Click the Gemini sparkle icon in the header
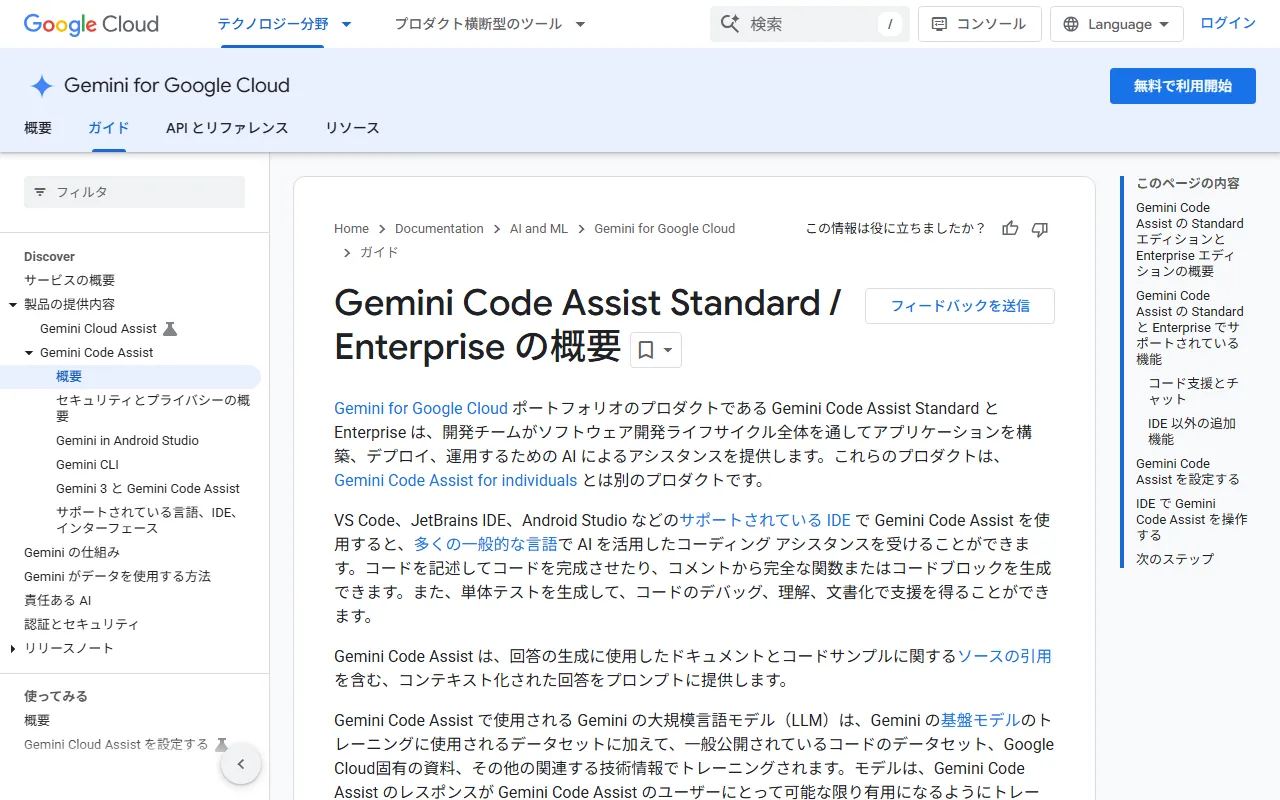 click(x=41, y=86)
